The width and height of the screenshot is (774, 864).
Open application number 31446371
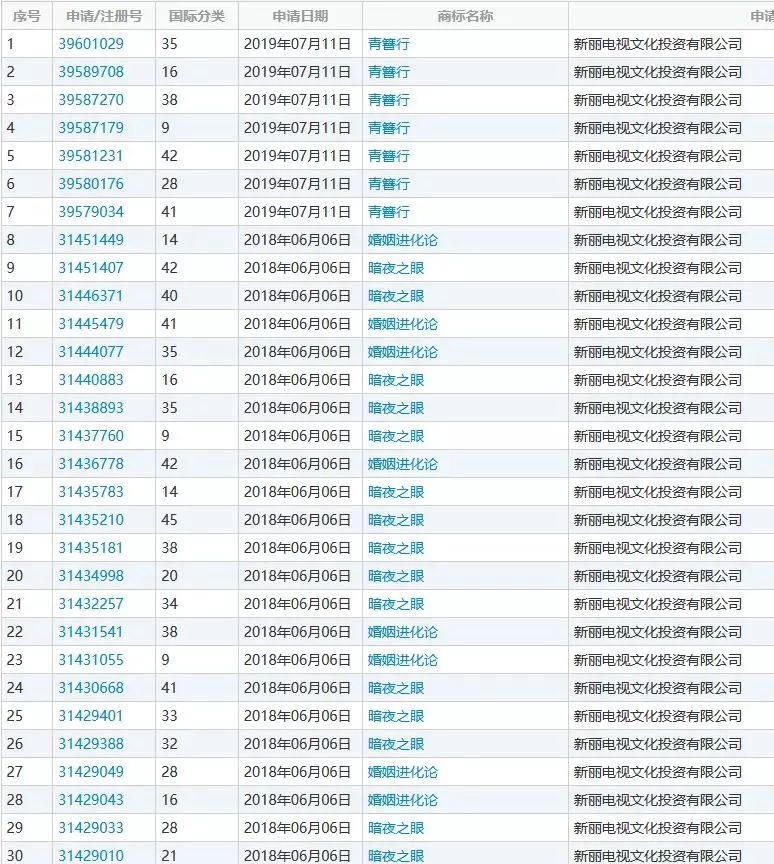coord(91,296)
